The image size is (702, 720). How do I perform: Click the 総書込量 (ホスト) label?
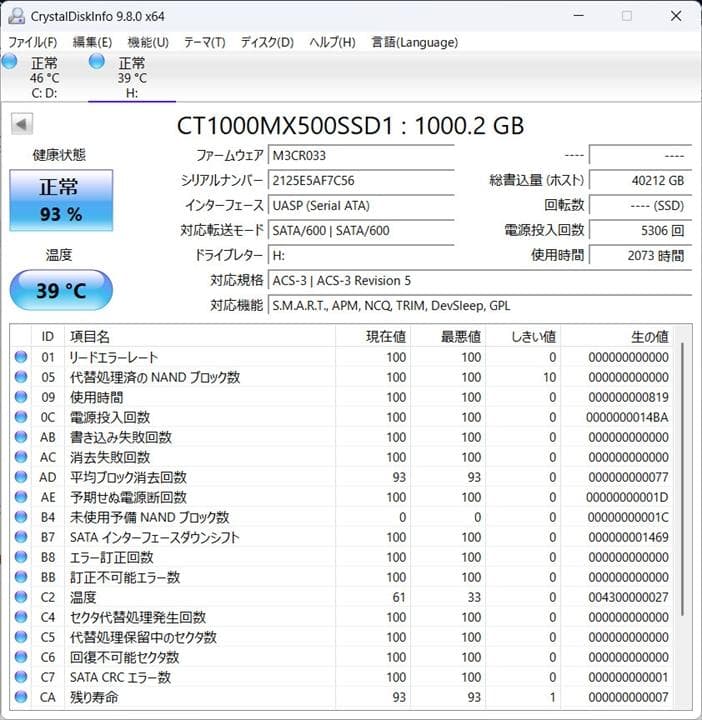pyautogui.click(x=537, y=180)
